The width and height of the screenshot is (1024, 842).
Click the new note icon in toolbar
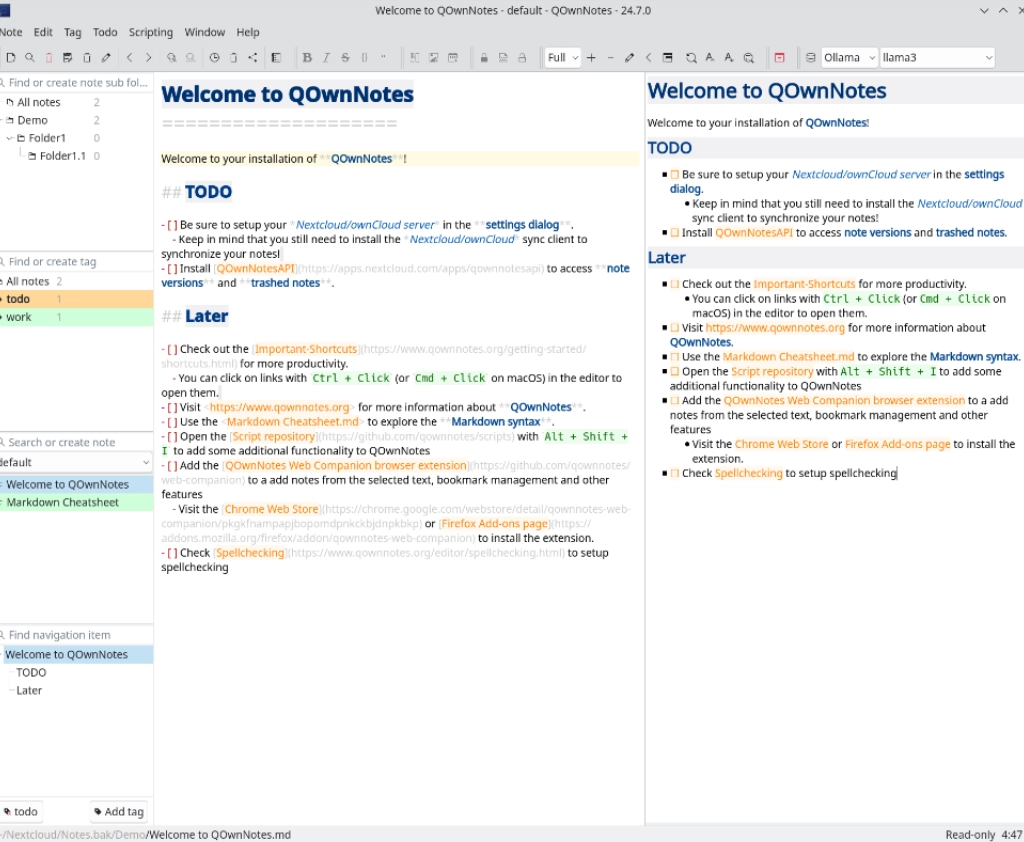11,58
